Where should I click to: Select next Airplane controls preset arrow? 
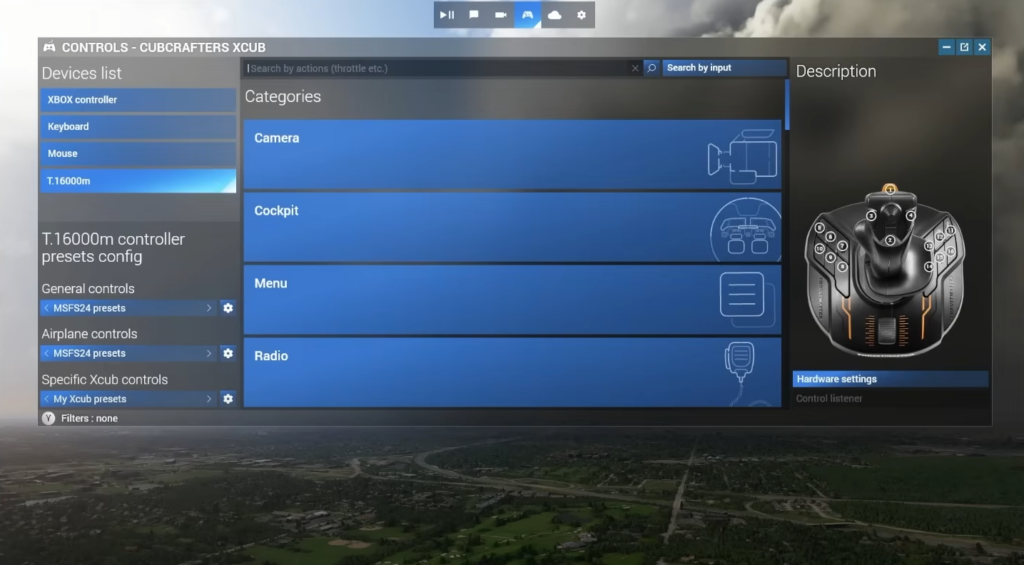[209, 353]
